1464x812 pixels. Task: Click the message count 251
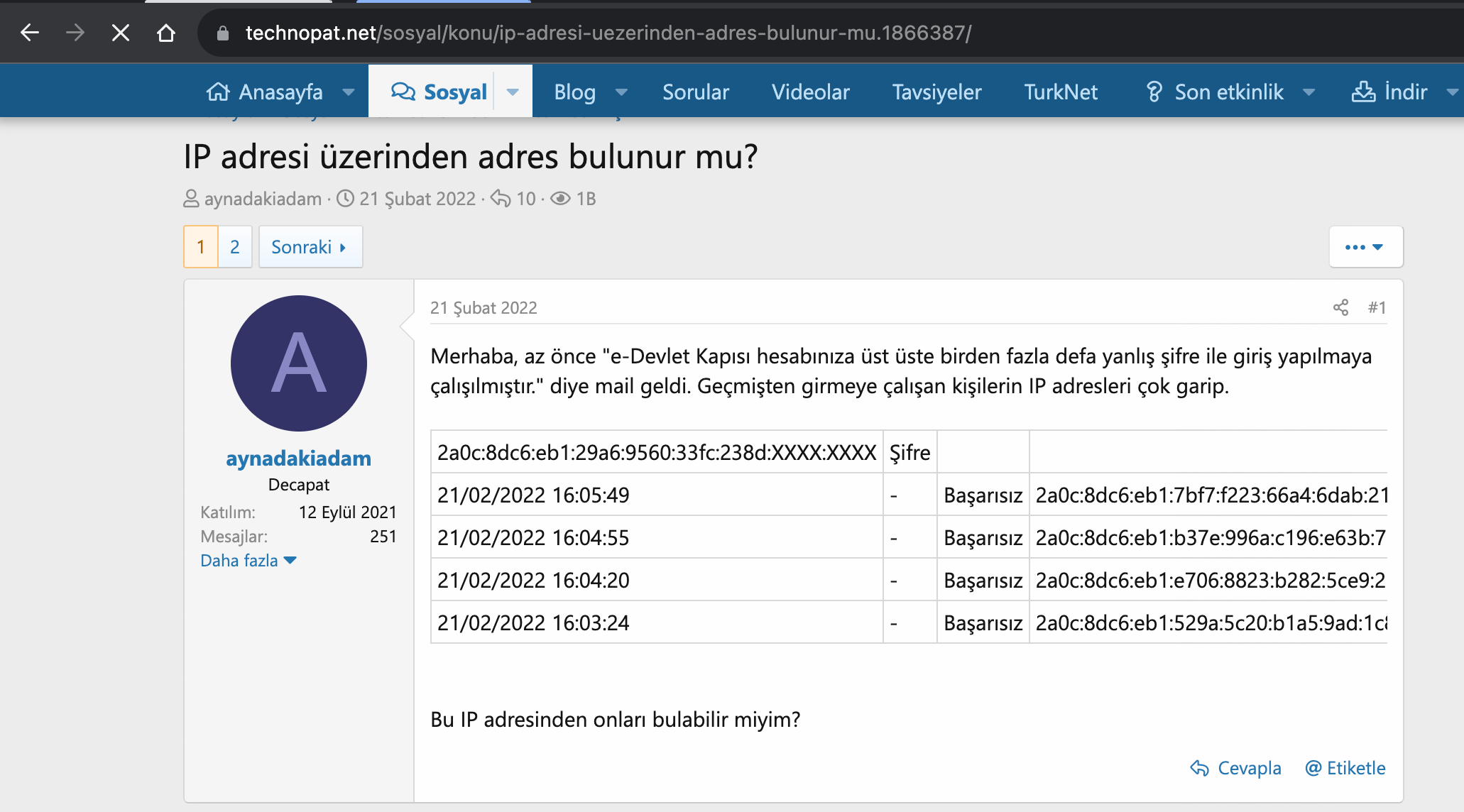coord(383,537)
